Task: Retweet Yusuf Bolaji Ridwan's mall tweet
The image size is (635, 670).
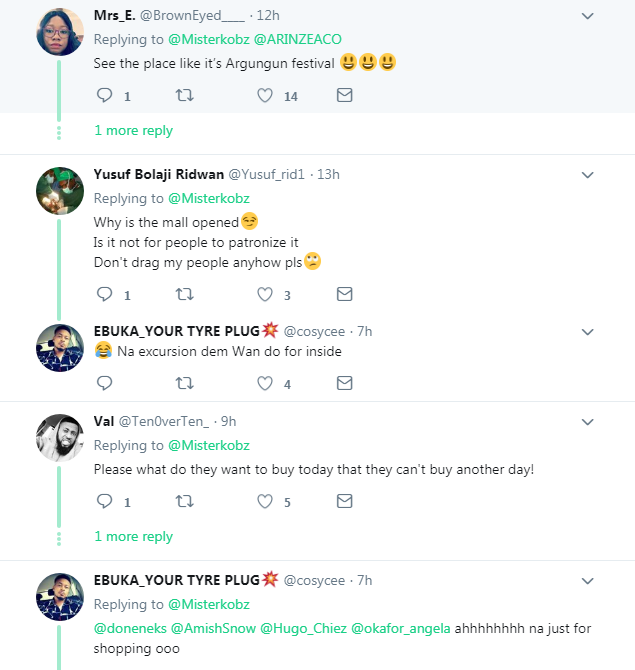Action: [184, 294]
